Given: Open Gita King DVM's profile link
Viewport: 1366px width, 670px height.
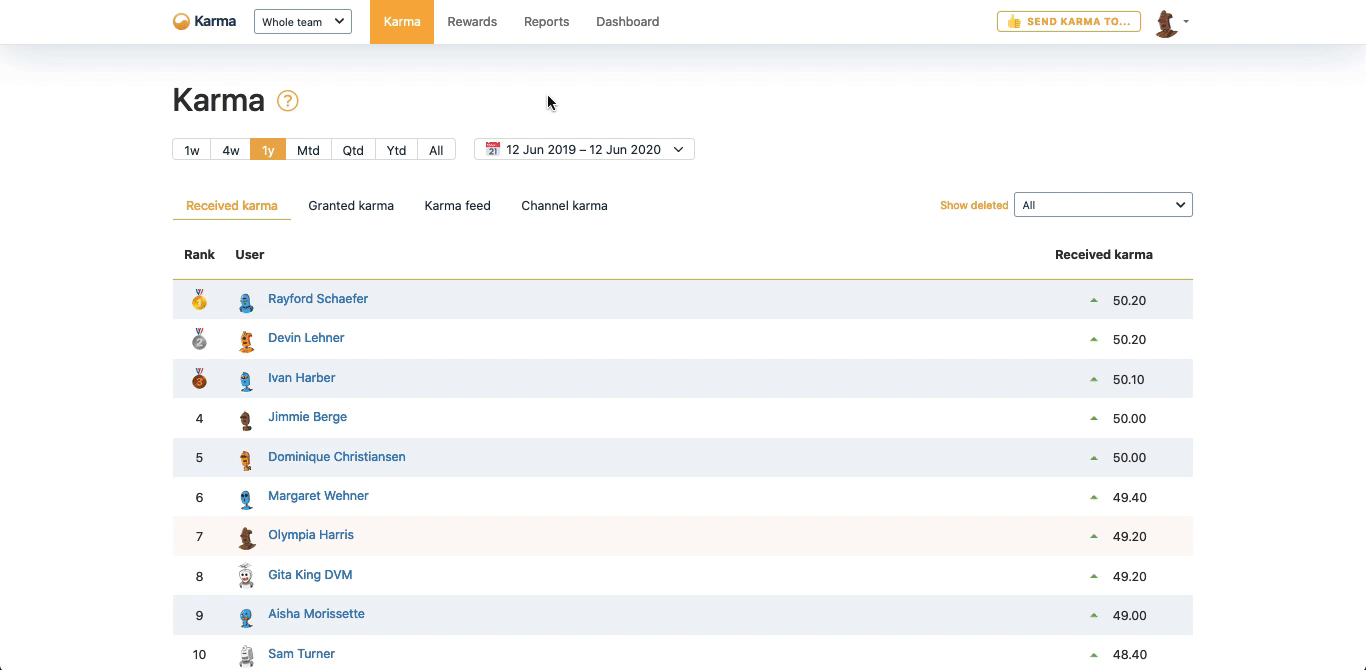Looking at the screenshot, I should coord(310,575).
